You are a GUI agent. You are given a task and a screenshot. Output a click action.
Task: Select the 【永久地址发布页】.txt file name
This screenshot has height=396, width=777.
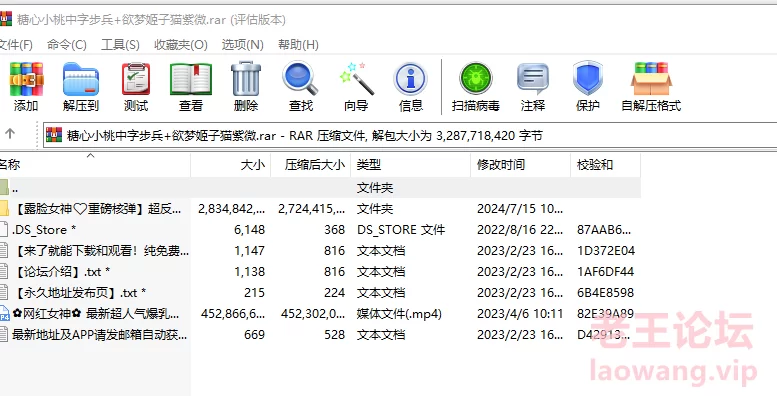click(x=79, y=292)
